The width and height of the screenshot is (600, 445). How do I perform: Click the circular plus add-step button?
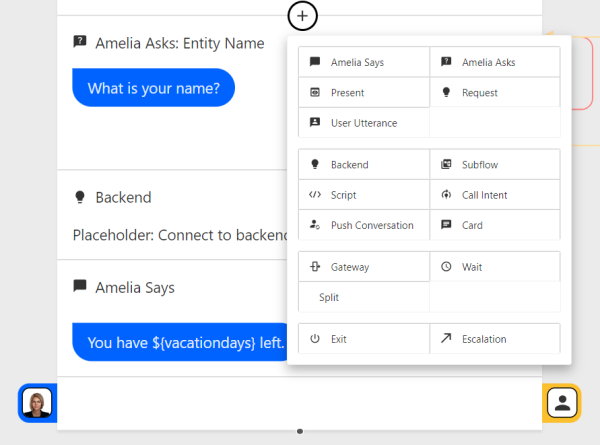coord(302,16)
